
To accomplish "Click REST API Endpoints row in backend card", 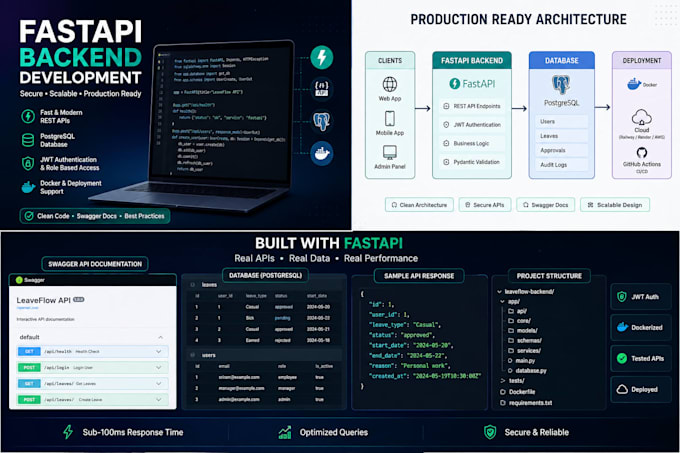I will point(472,106).
